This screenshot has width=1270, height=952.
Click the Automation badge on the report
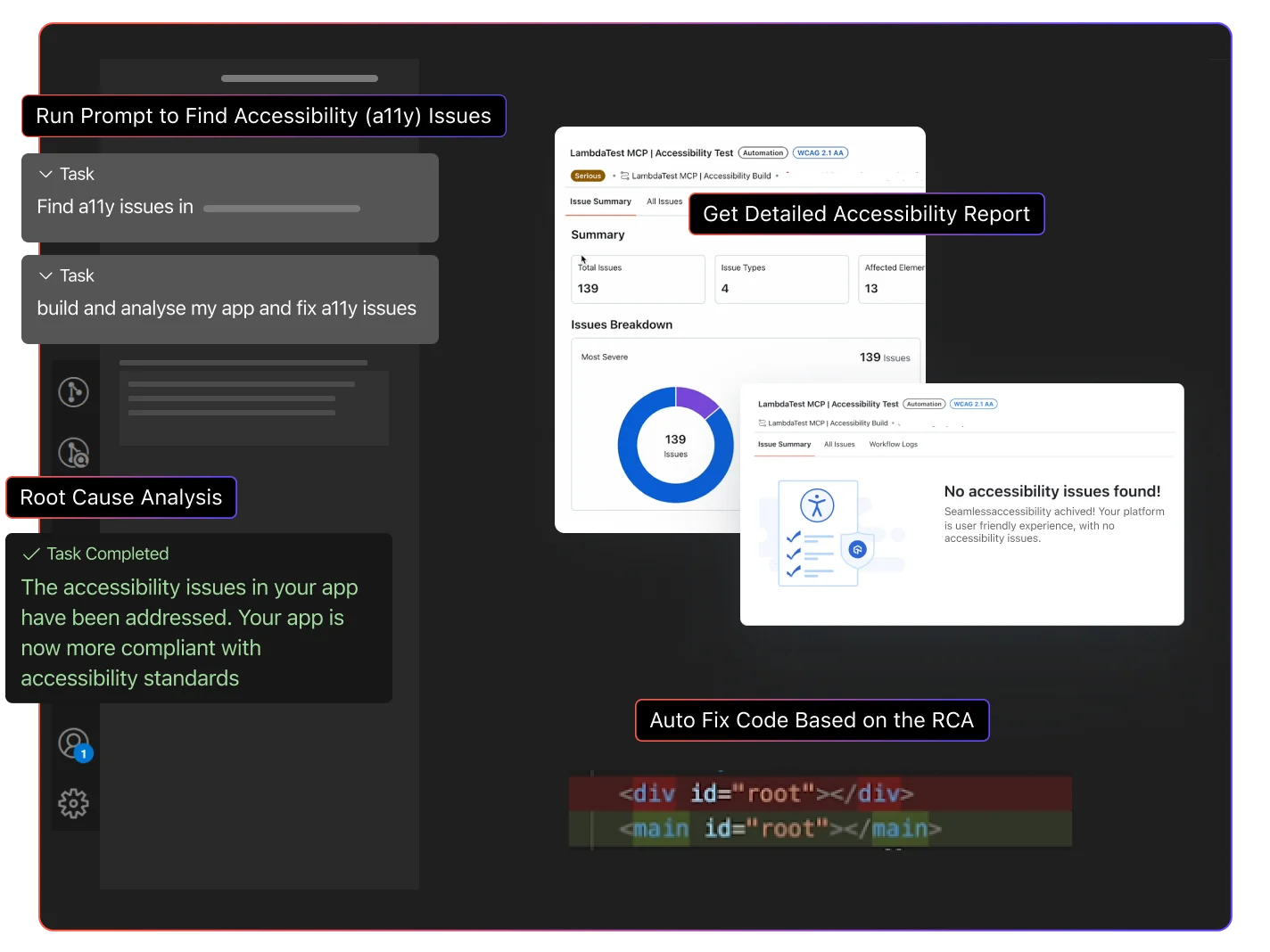click(x=763, y=152)
